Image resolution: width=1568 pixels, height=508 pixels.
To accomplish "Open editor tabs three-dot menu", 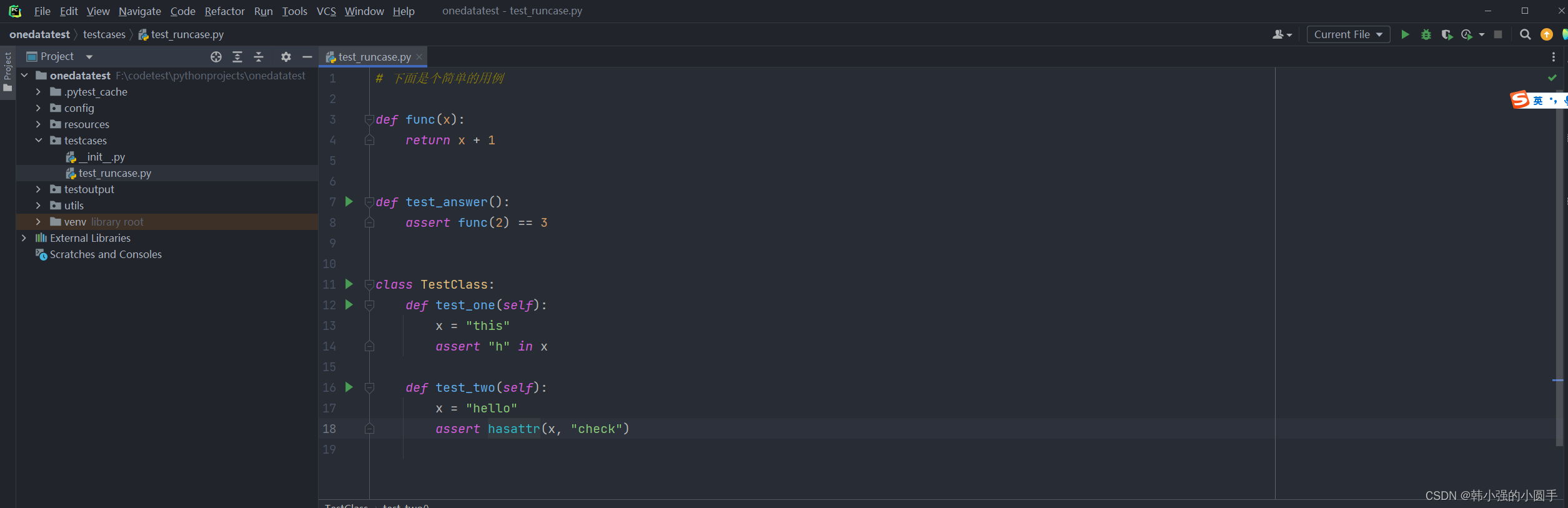I will coord(1554,57).
